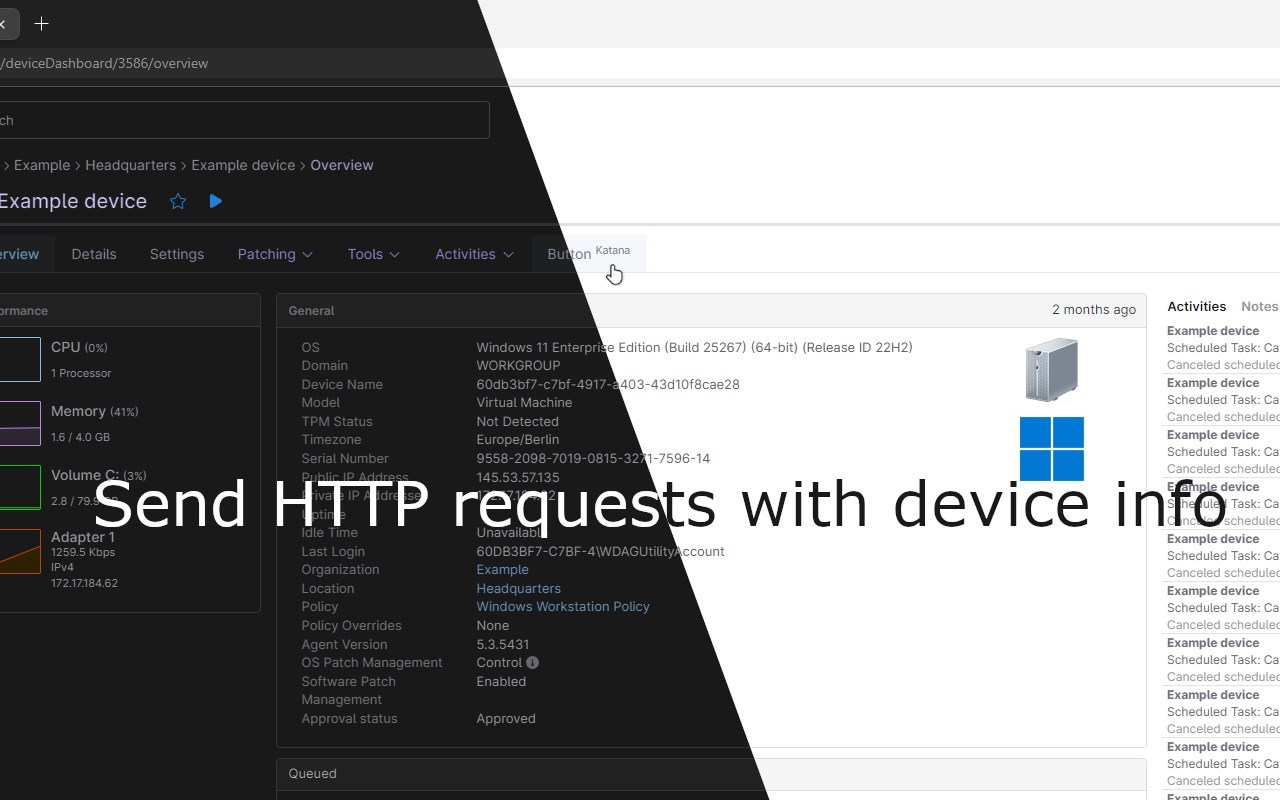The image size is (1280, 800).
Task: Expand the Activities dropdown tab
Action: (474, 254)
